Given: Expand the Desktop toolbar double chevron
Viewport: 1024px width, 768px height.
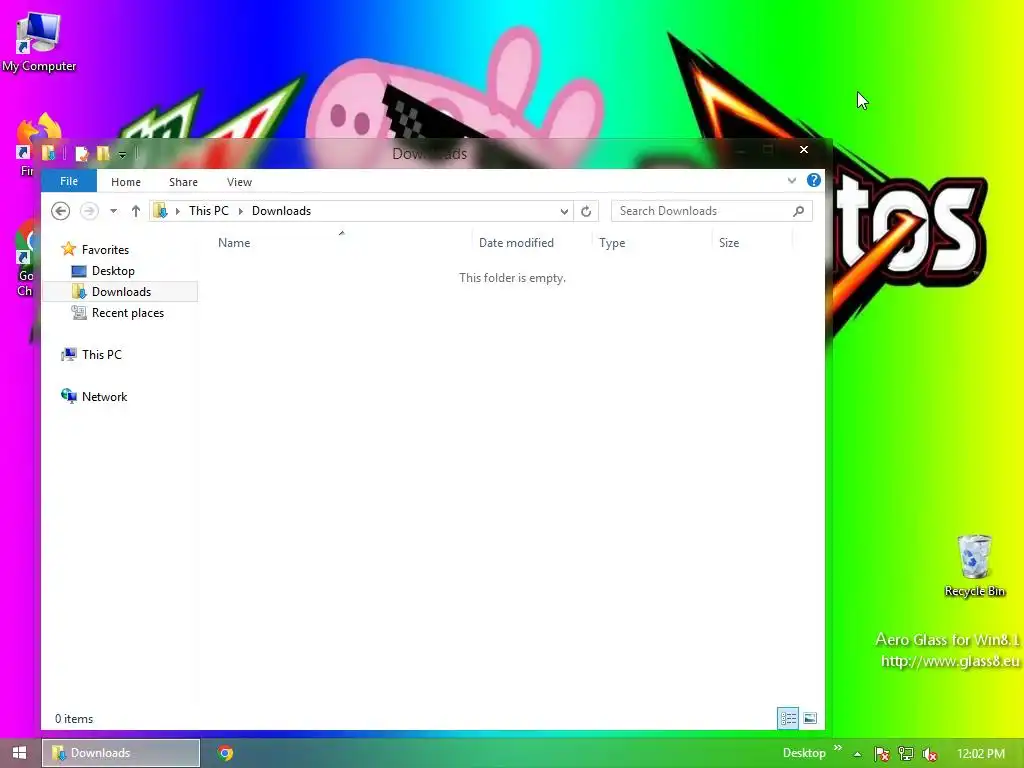Looking at the screenshot, I should (838, 748).
